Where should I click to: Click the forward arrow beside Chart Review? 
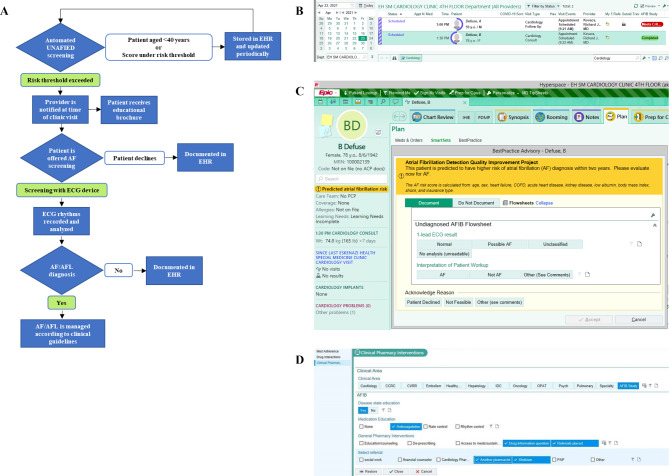(402, 116)
